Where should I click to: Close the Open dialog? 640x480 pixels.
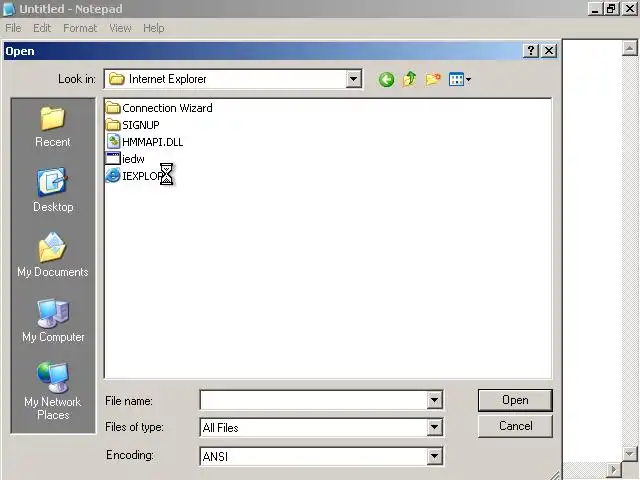click(549, 51)
